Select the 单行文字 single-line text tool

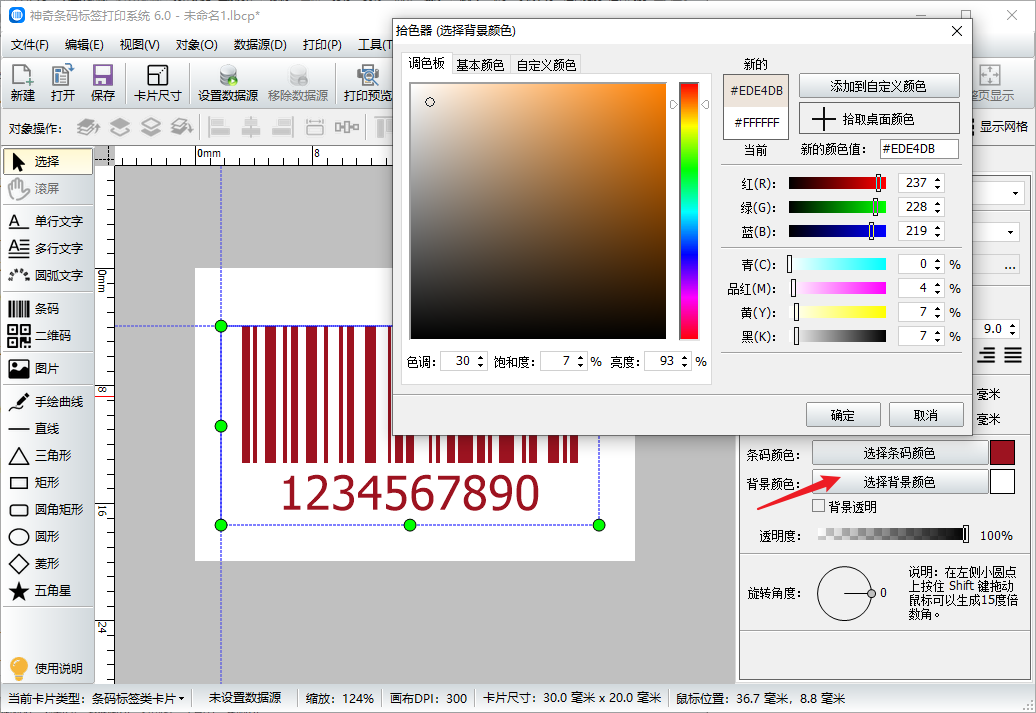pyautogui.click(x=48, y=221)
